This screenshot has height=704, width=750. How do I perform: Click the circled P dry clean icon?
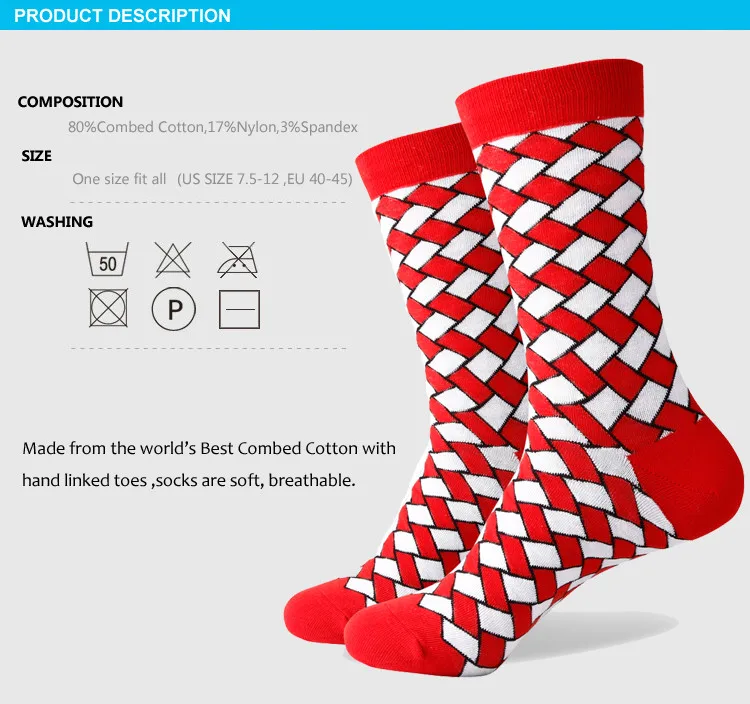(174, 309)
